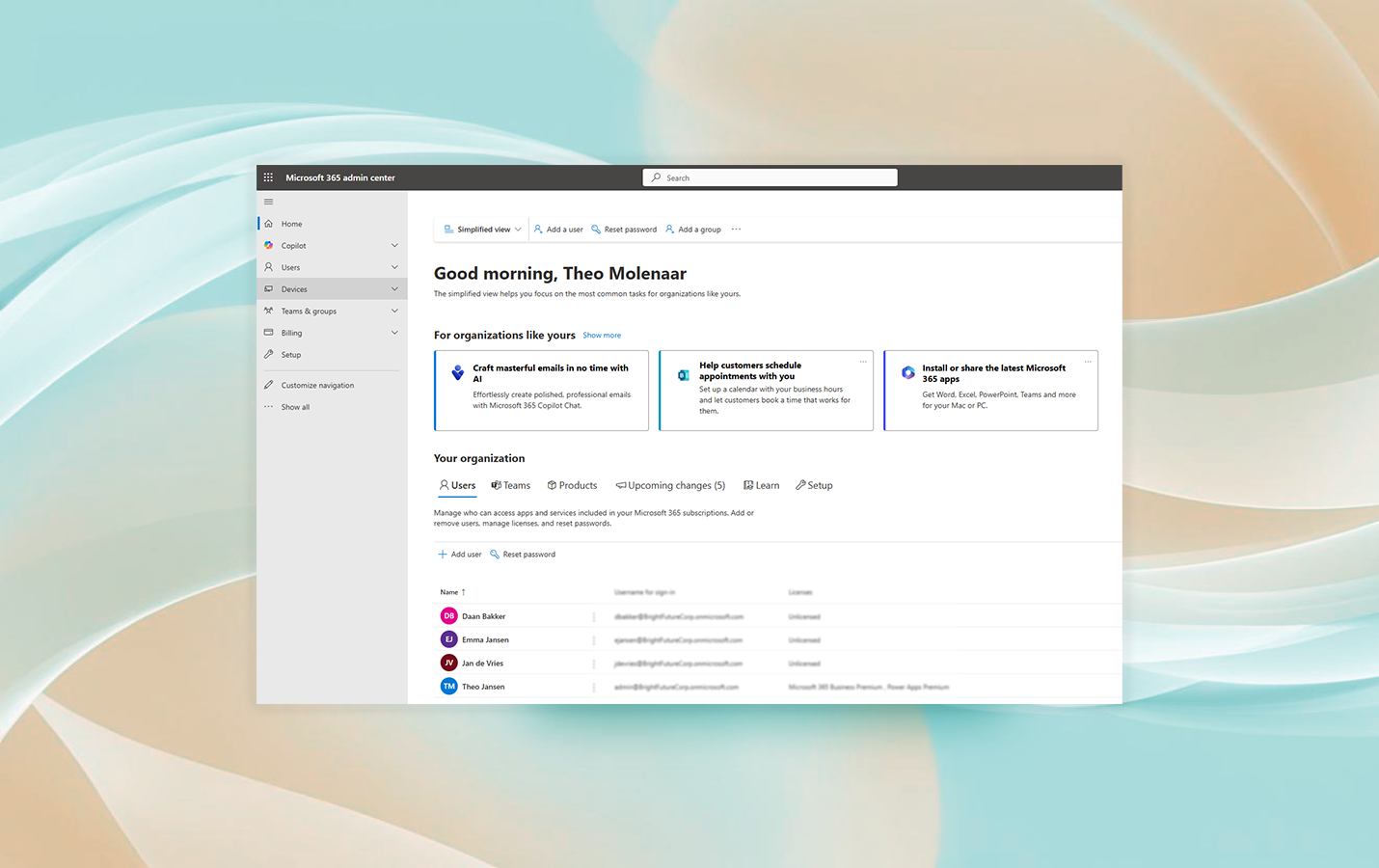Click the Home icon in sidebar
This screenshot has height=868, width=1379.
point(269,224)
